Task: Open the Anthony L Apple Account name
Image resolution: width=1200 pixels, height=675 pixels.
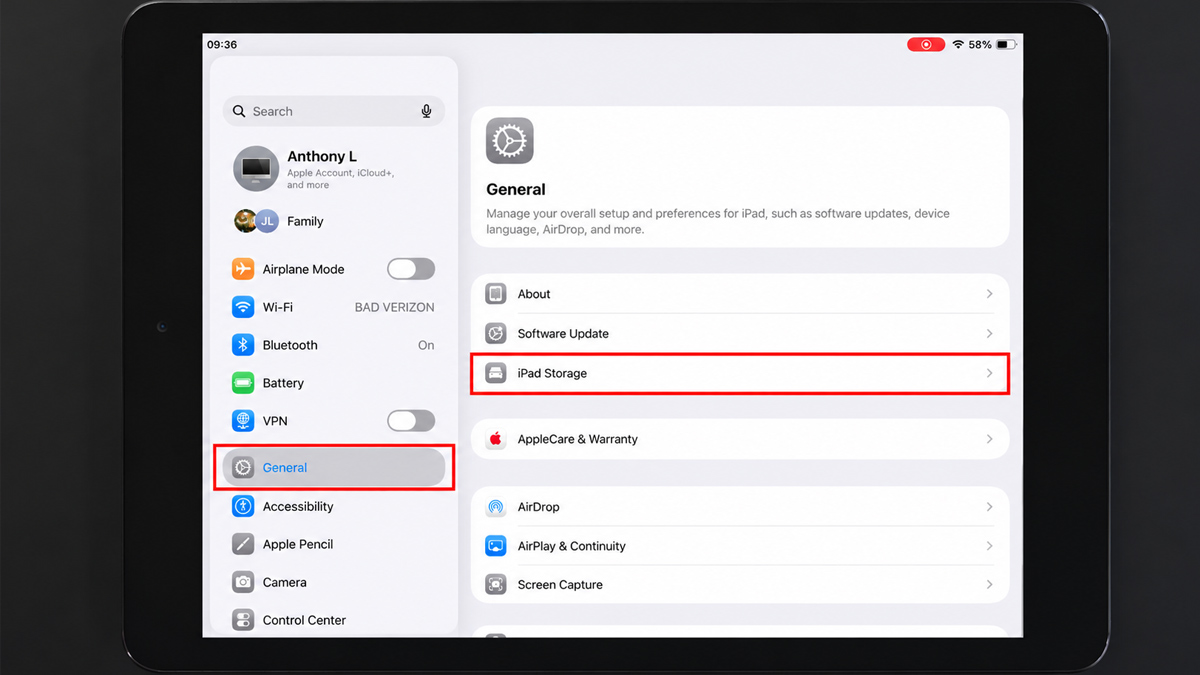Action: coord(322,156)
